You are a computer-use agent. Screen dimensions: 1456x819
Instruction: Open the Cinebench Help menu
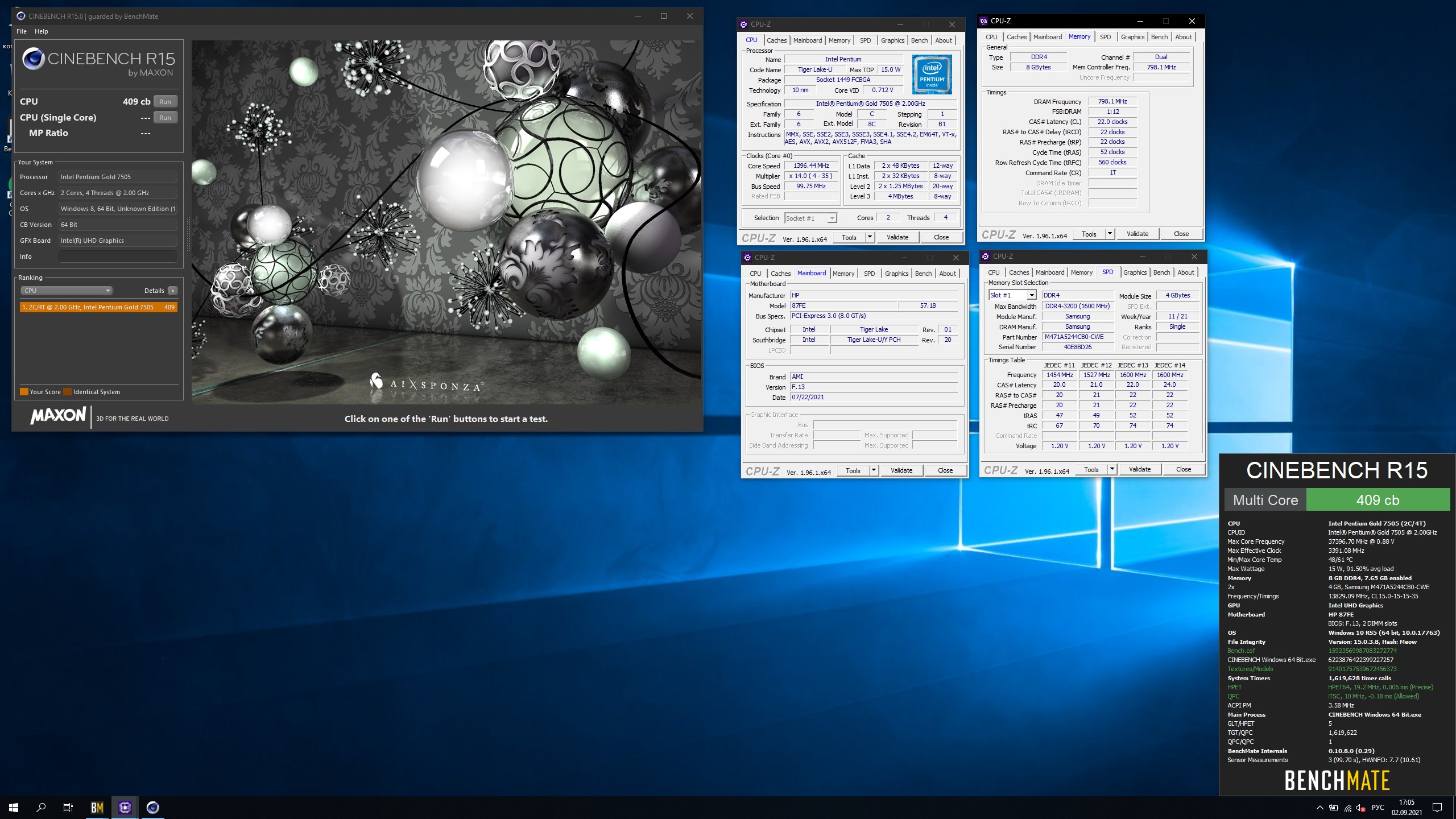(42, 31)
